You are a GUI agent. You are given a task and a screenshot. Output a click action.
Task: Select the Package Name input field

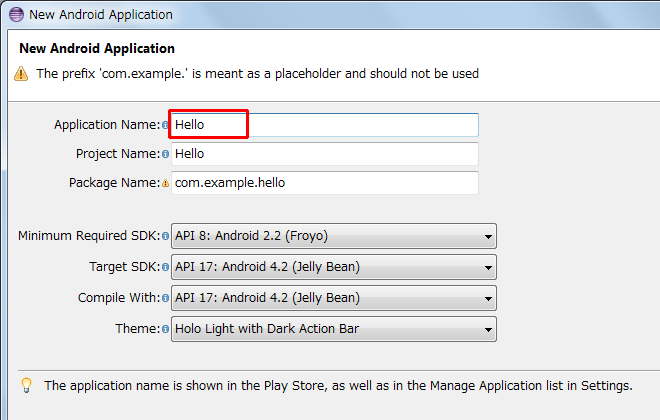click(x=325, y=183)
